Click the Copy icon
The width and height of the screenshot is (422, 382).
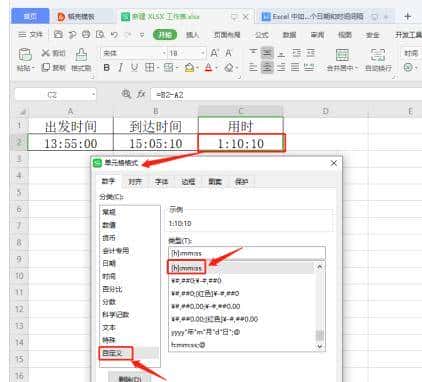coord(46,68)
